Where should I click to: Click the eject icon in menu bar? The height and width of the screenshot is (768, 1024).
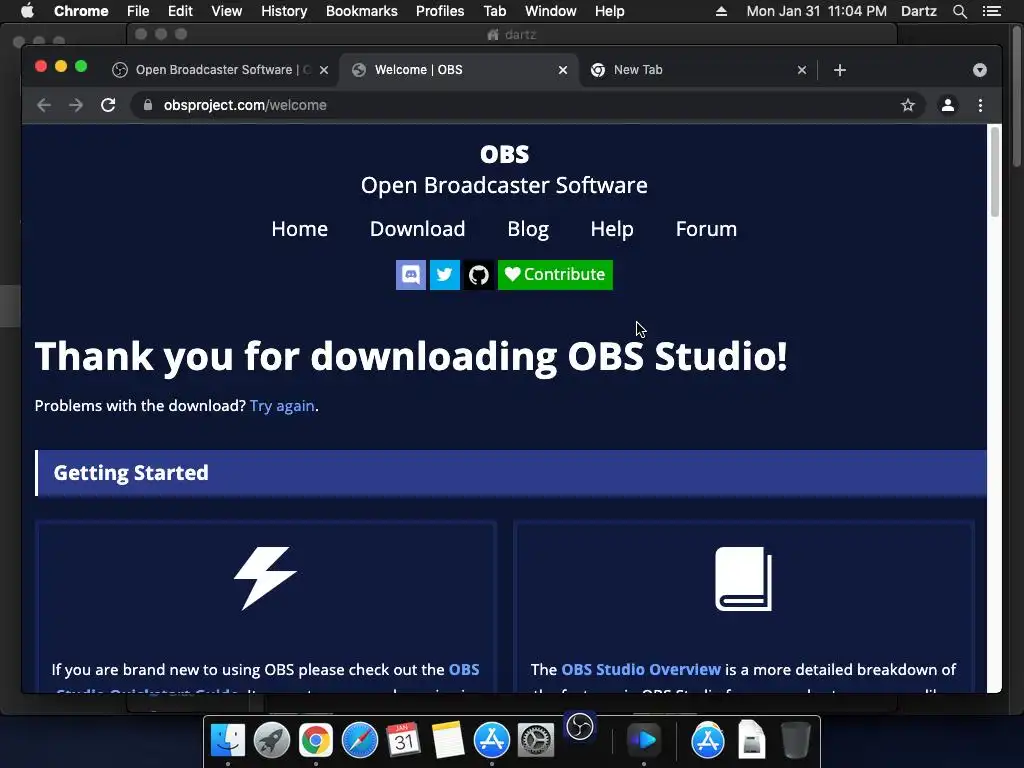[721, 11]
